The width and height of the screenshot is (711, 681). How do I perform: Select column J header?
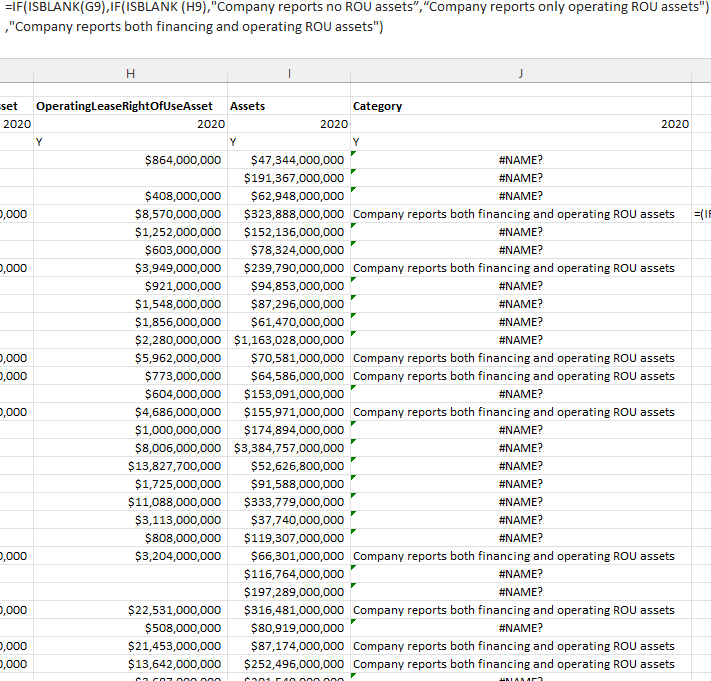[x=521, y=73]
